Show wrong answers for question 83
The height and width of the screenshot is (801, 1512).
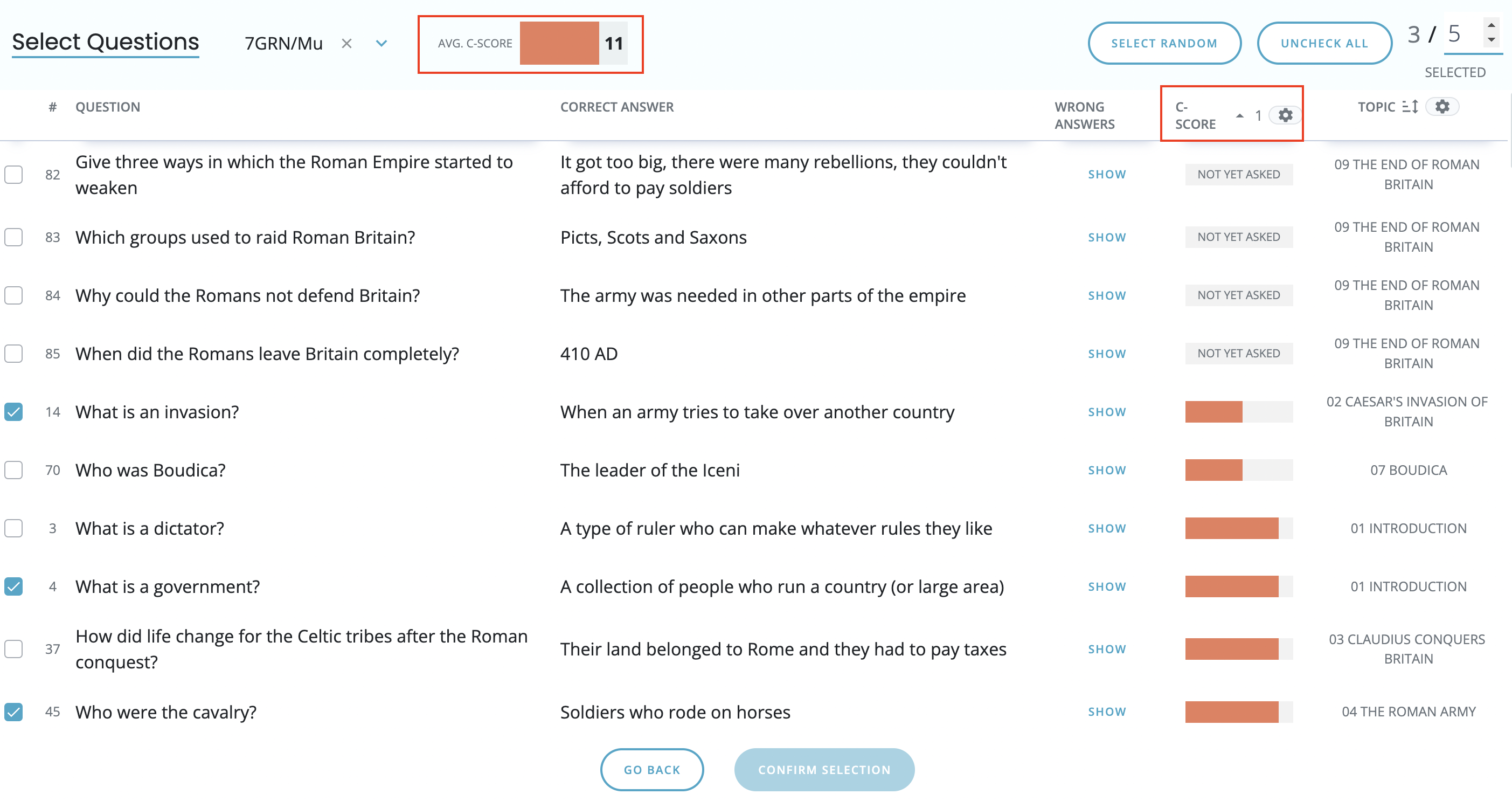[x=1106, y=237]
